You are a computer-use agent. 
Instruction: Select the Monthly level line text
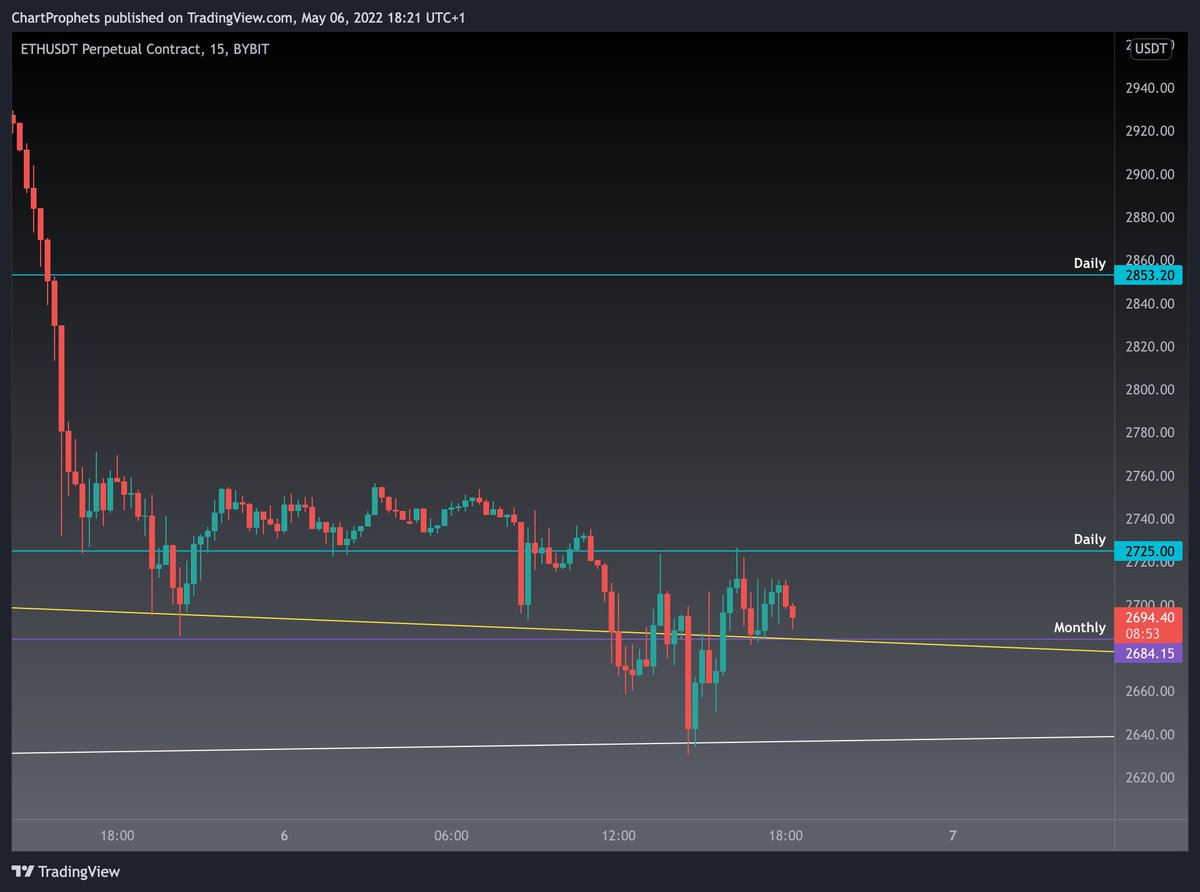(x=1080, y=628)
